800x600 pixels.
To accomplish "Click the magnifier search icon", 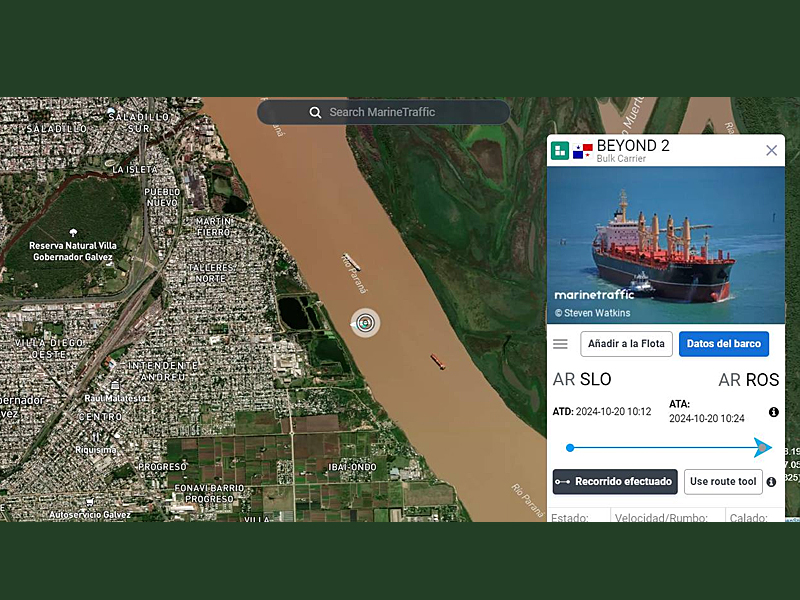I will [x=315, y=112].
